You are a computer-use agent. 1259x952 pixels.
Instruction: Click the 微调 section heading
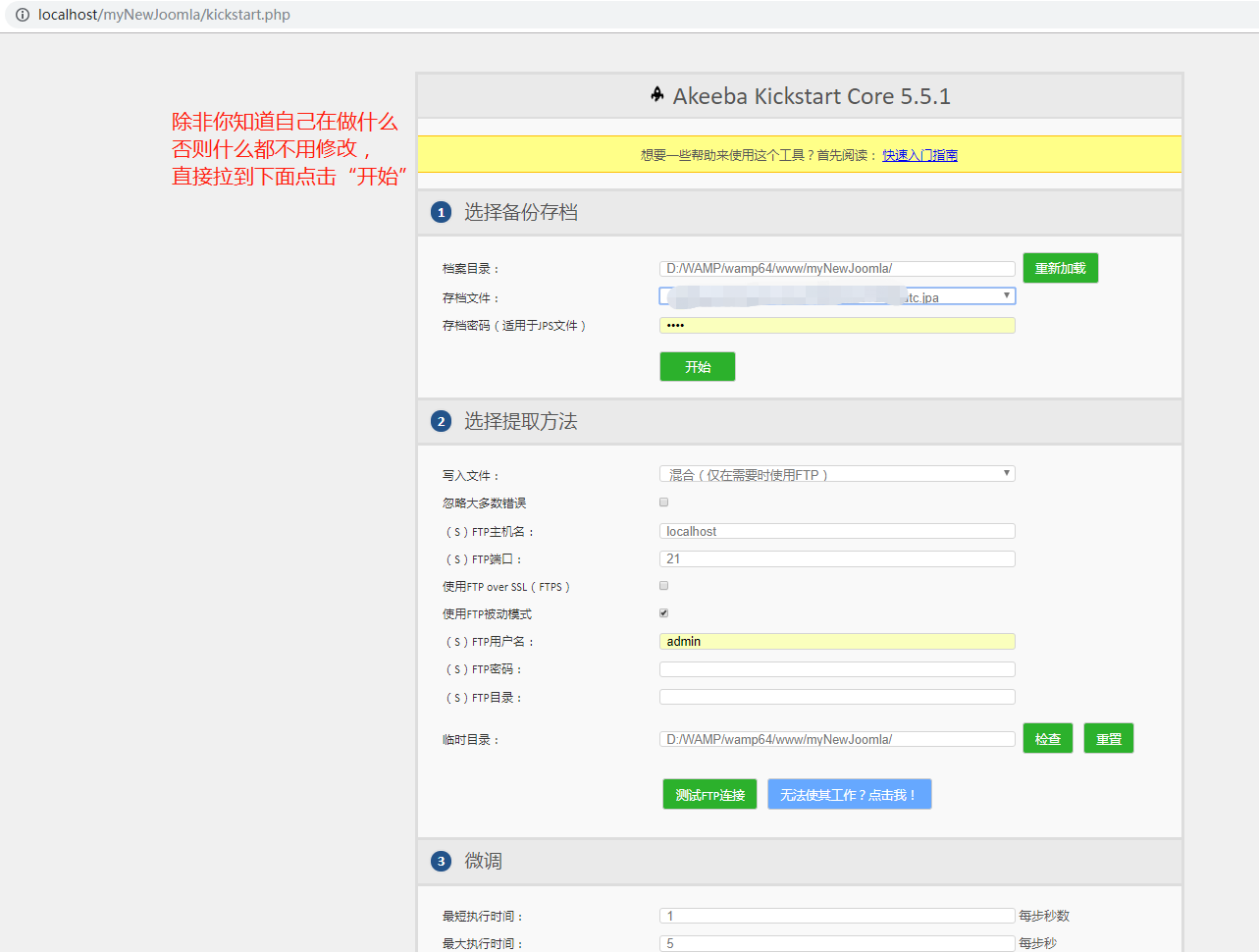tap(483, 861)
